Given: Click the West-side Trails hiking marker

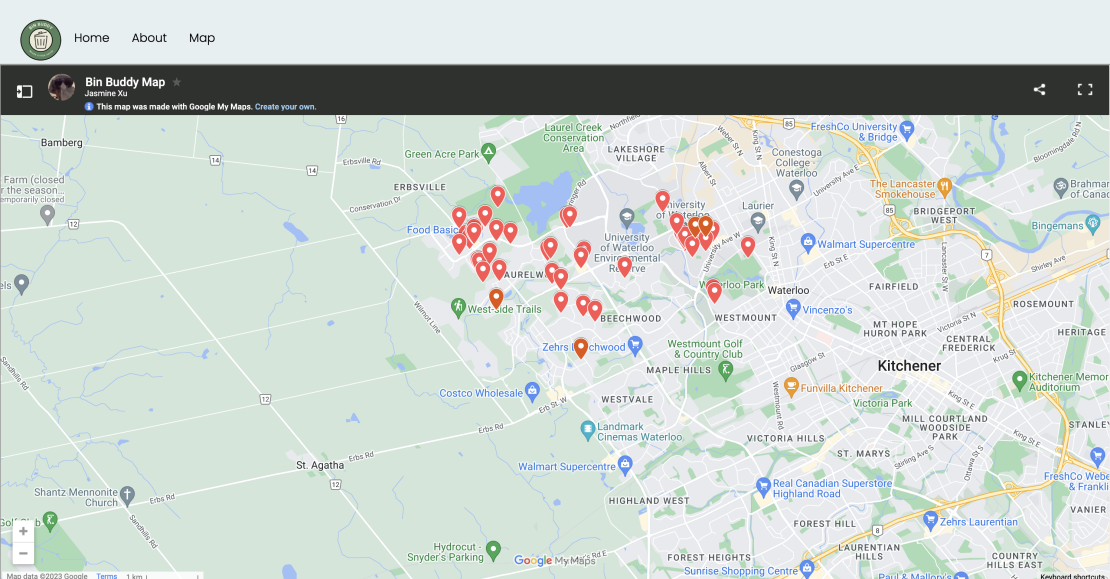Looking at the screenshot, I should (458, 306).
